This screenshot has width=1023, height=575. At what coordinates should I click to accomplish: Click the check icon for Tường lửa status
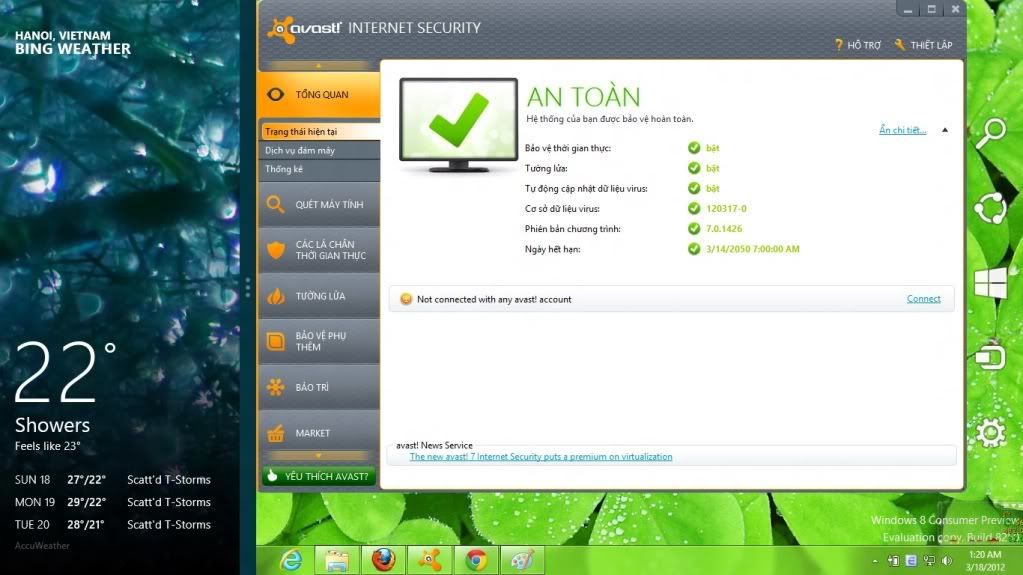[x=694, y=168]
